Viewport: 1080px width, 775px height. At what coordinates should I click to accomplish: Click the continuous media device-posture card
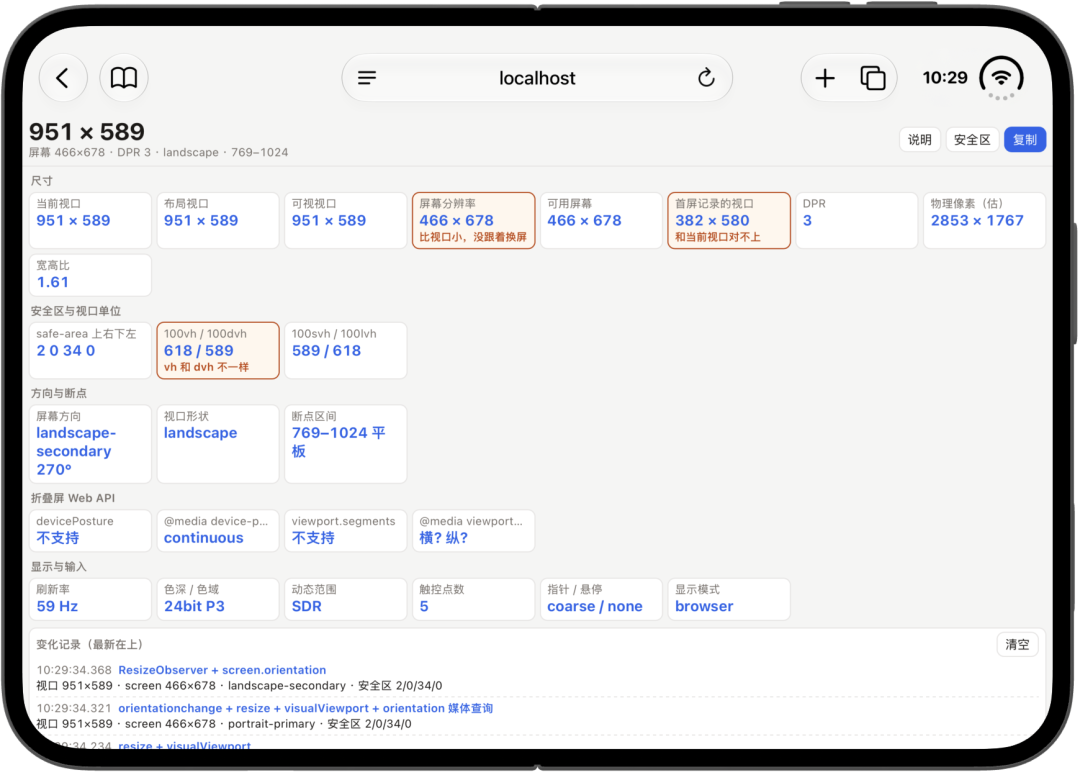(x=218, y=530)
